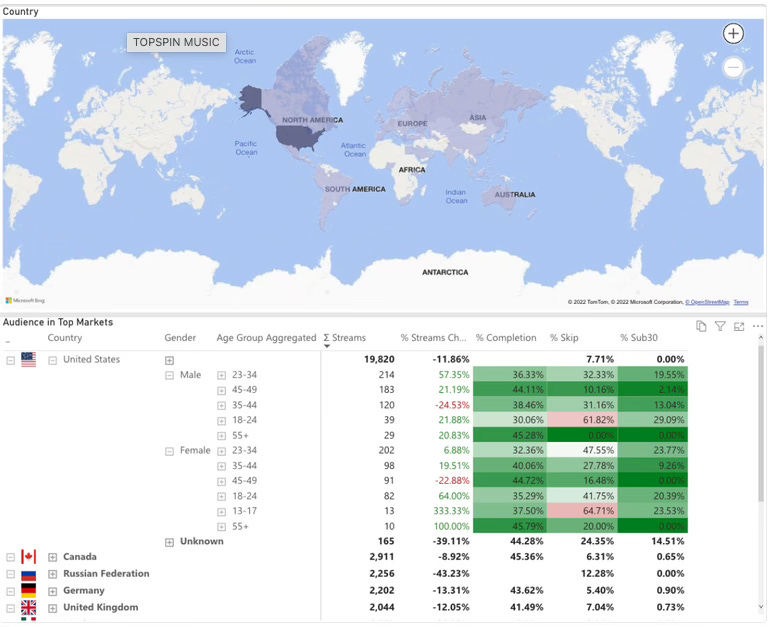Screen dimensions: 768x627
Task: Click the Germany flag icon
Action: coord(28,591)
